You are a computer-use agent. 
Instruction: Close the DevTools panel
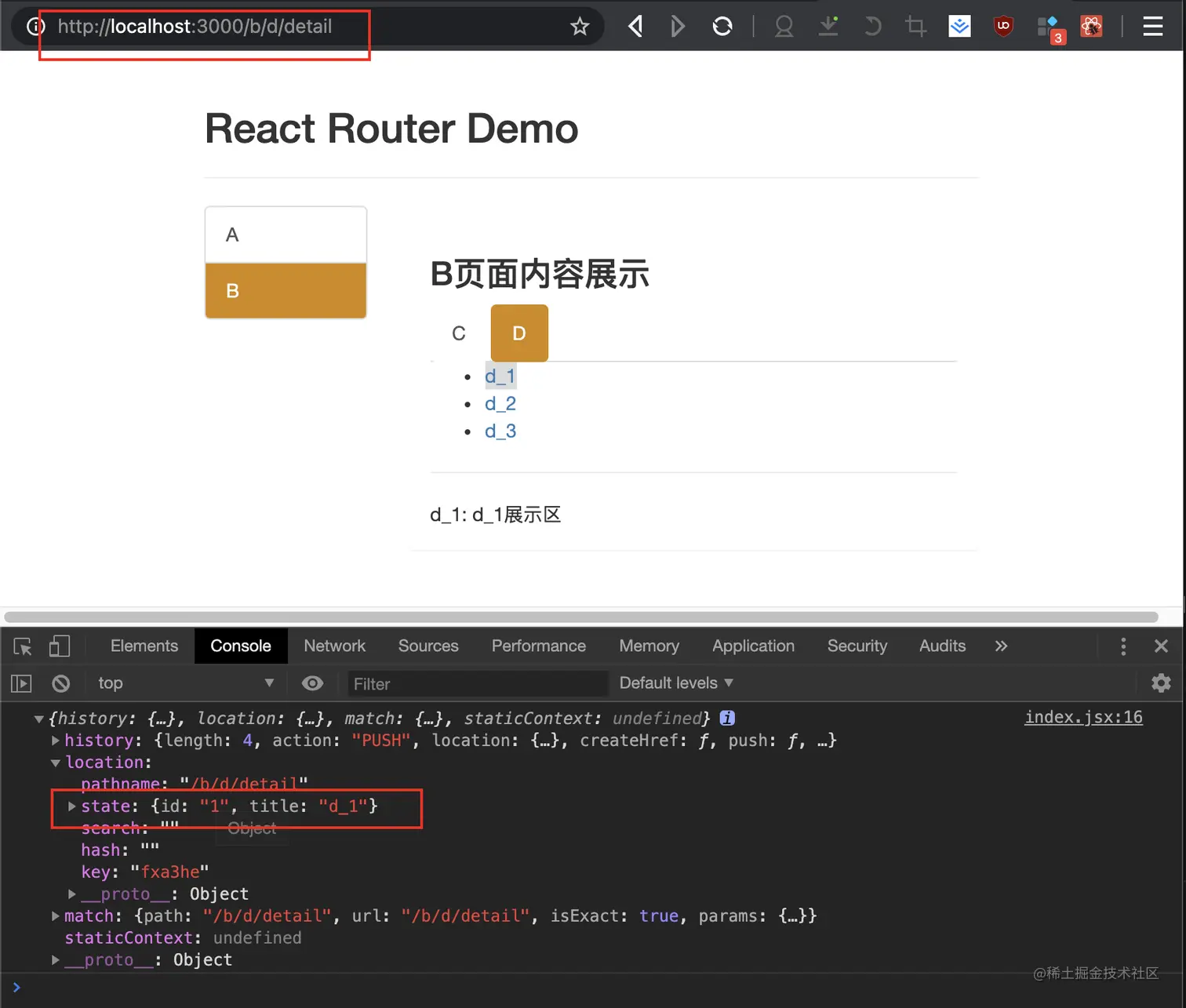pos(1162,646)
